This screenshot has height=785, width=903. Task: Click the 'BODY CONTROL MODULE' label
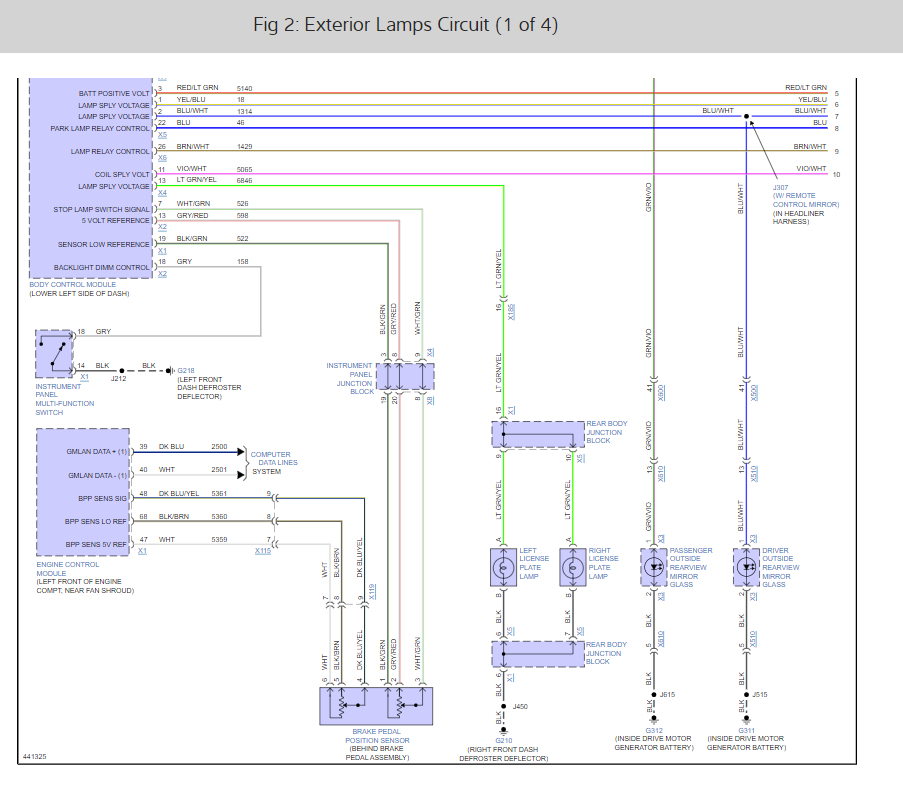tap(73, 285)
